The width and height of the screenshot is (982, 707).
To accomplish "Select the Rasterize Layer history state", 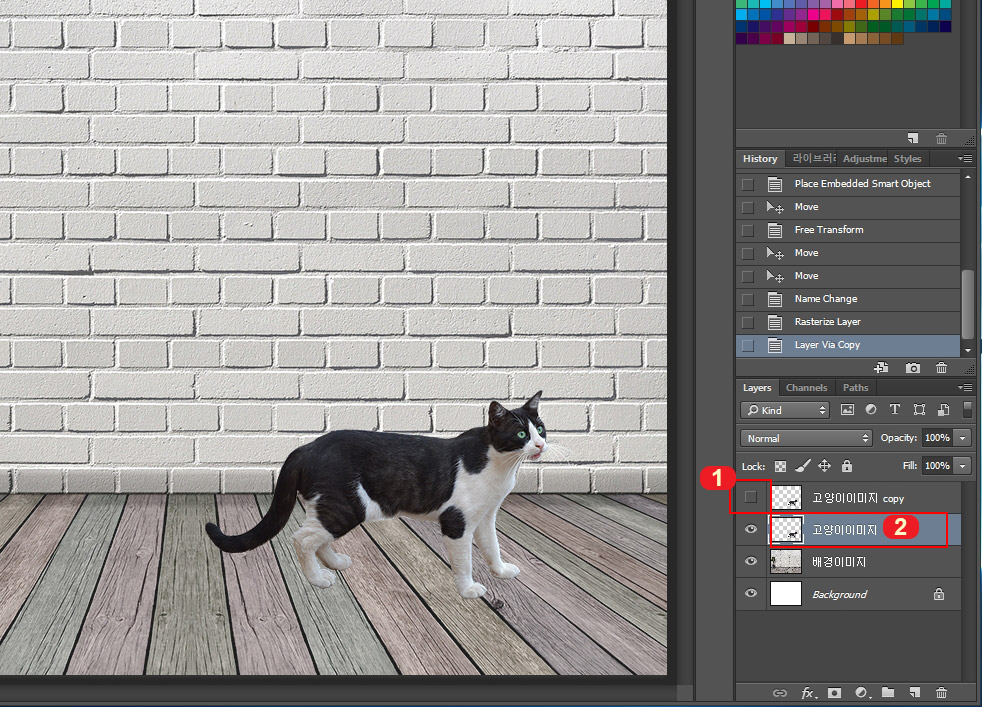I will (849, 322).
